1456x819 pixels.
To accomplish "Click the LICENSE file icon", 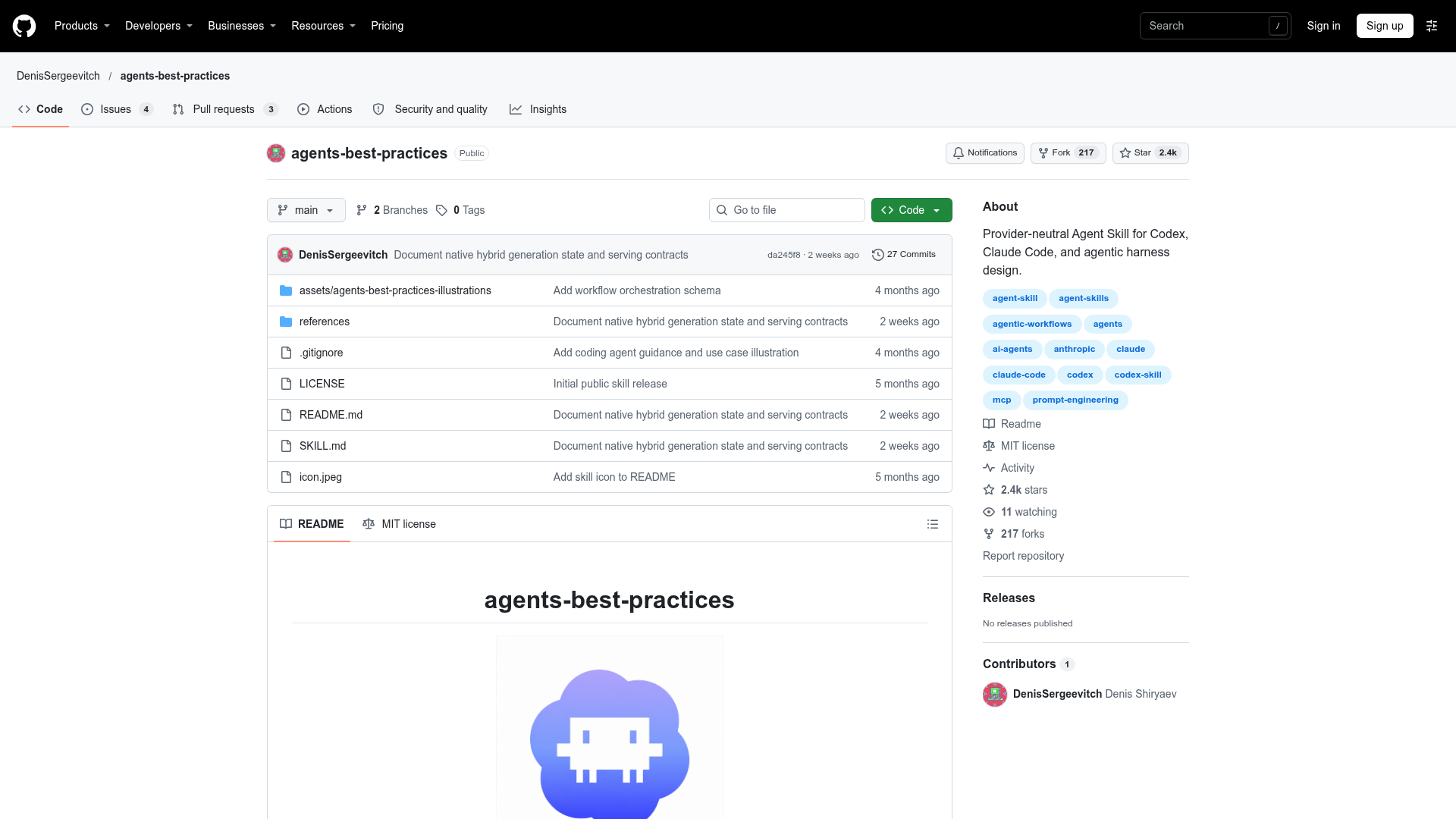I will pos(286,384).
